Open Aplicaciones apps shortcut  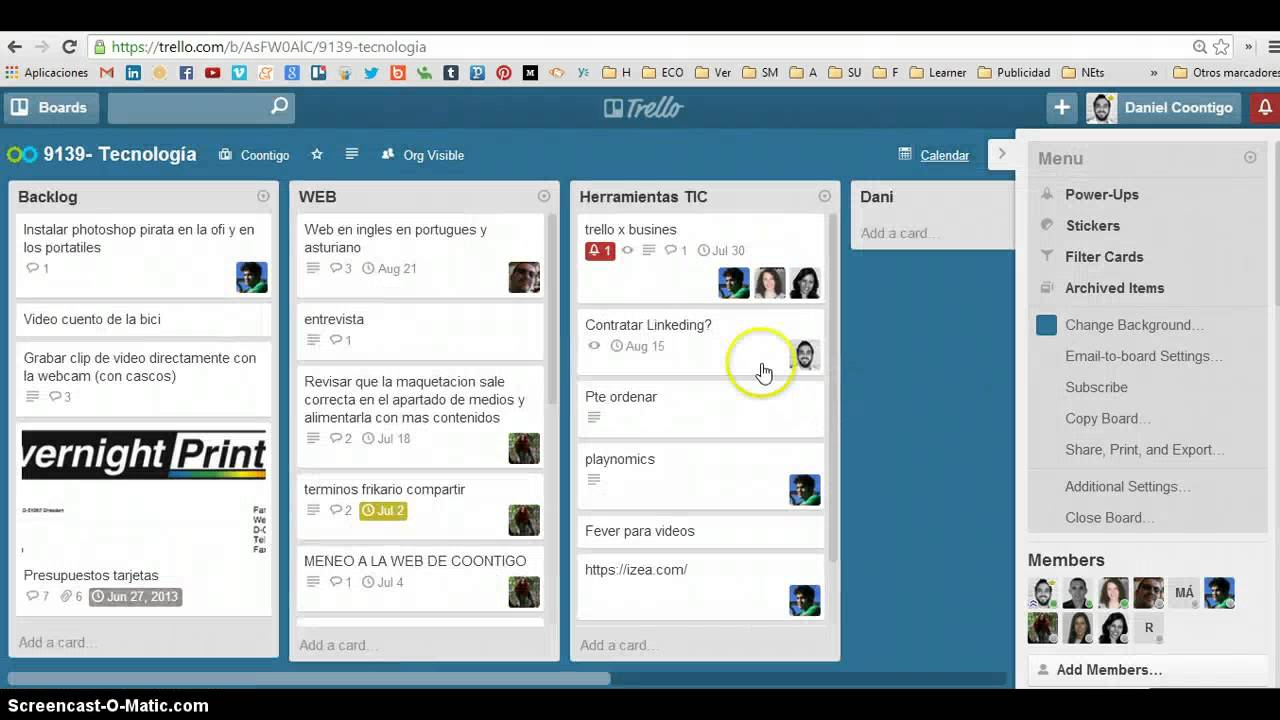pos(46,72)
